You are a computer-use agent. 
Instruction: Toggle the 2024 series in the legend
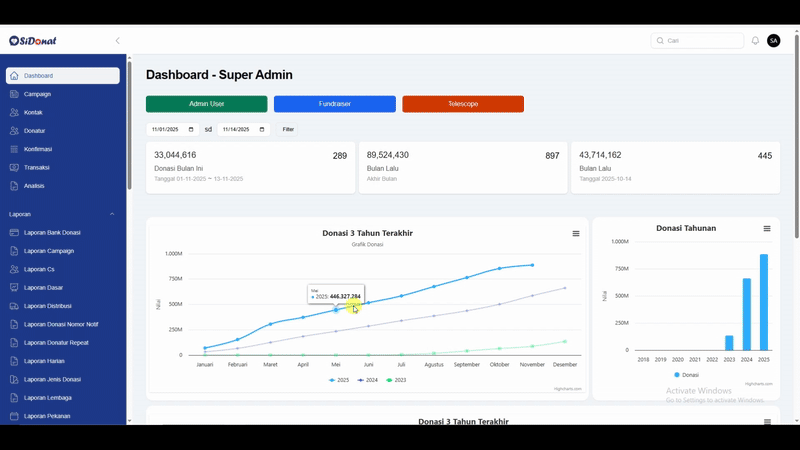(367, 380)
